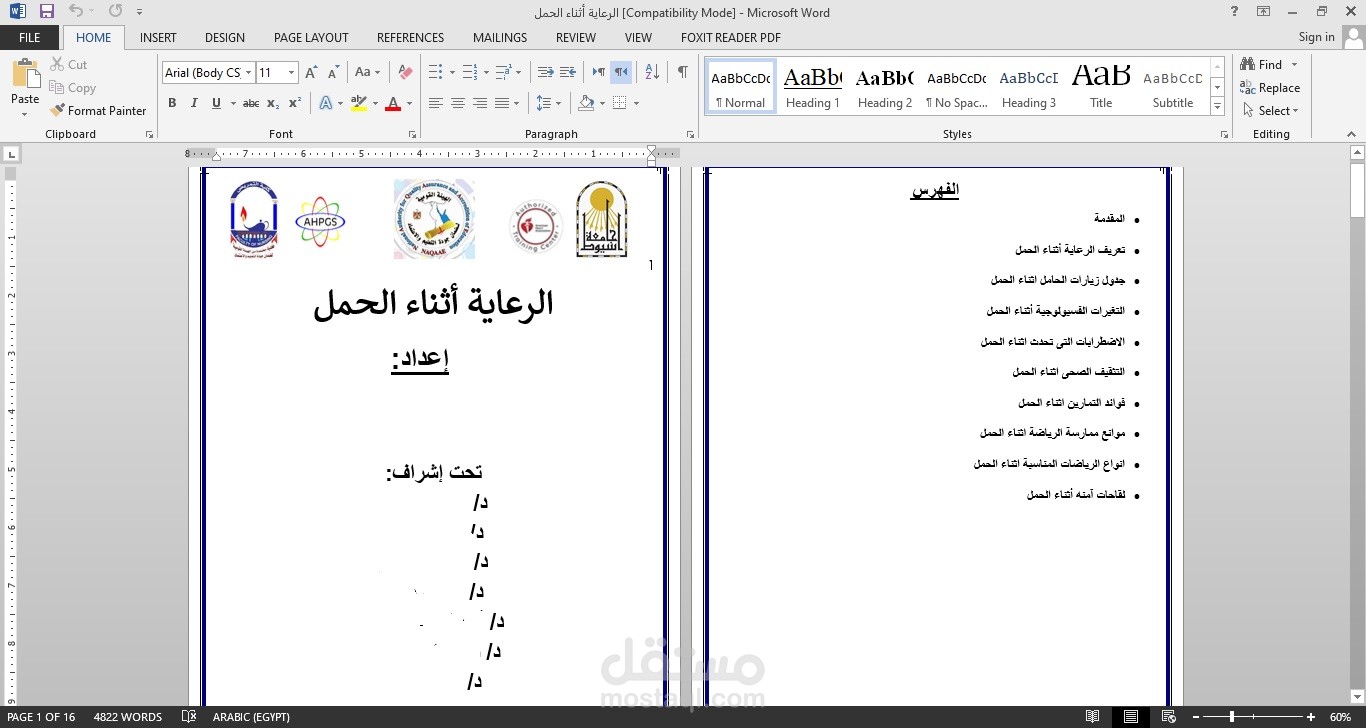
Task: Click zoom out minus button
Action: pyautogui.click(x=1194, y=717)
